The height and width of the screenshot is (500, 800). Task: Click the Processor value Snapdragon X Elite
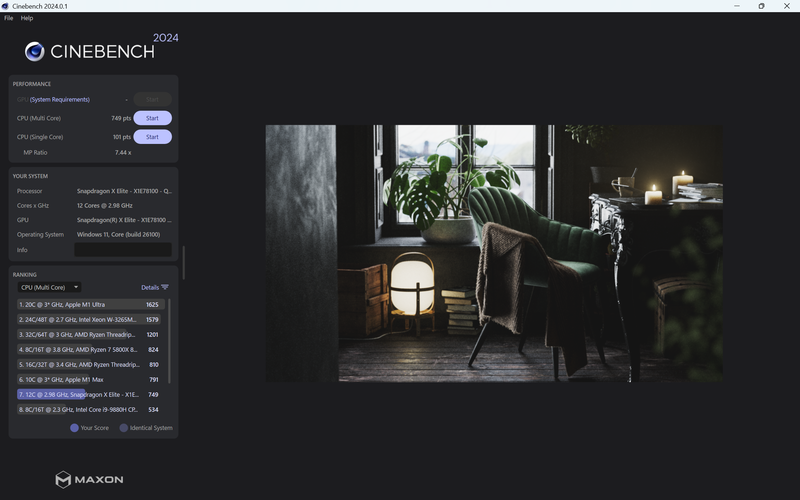124,191
